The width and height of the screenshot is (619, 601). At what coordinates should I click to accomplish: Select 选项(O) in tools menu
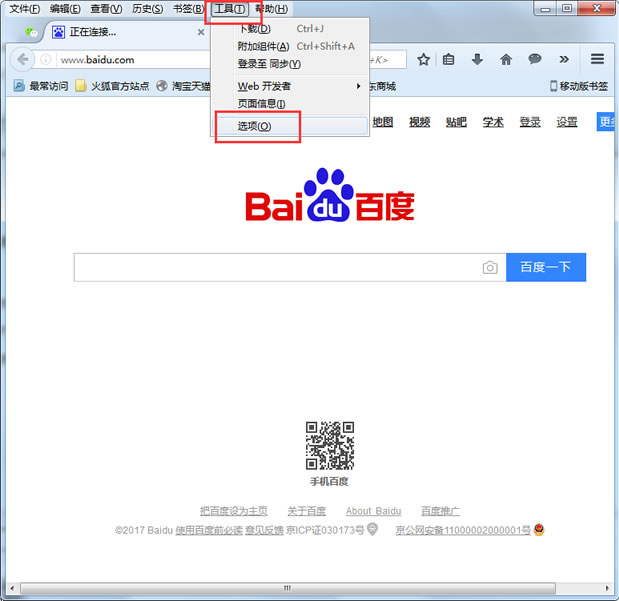pos(291,126)
